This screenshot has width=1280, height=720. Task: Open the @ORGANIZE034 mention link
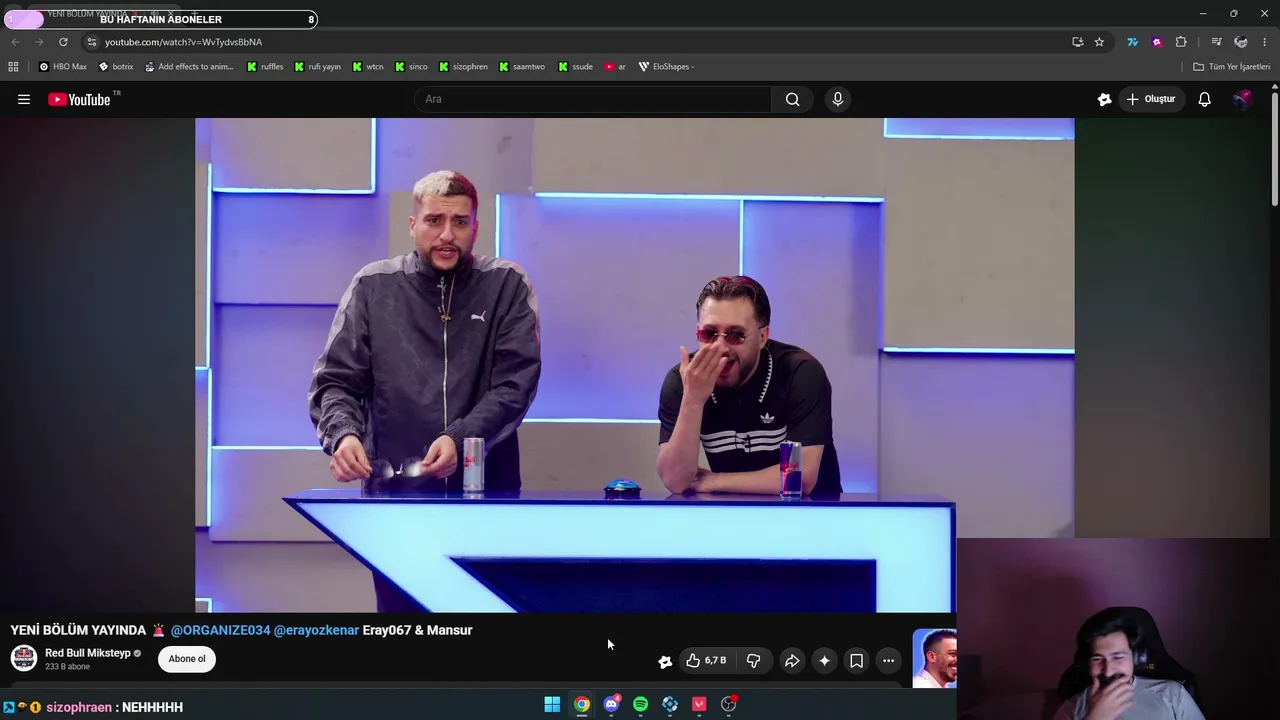[x=220, y=630]
